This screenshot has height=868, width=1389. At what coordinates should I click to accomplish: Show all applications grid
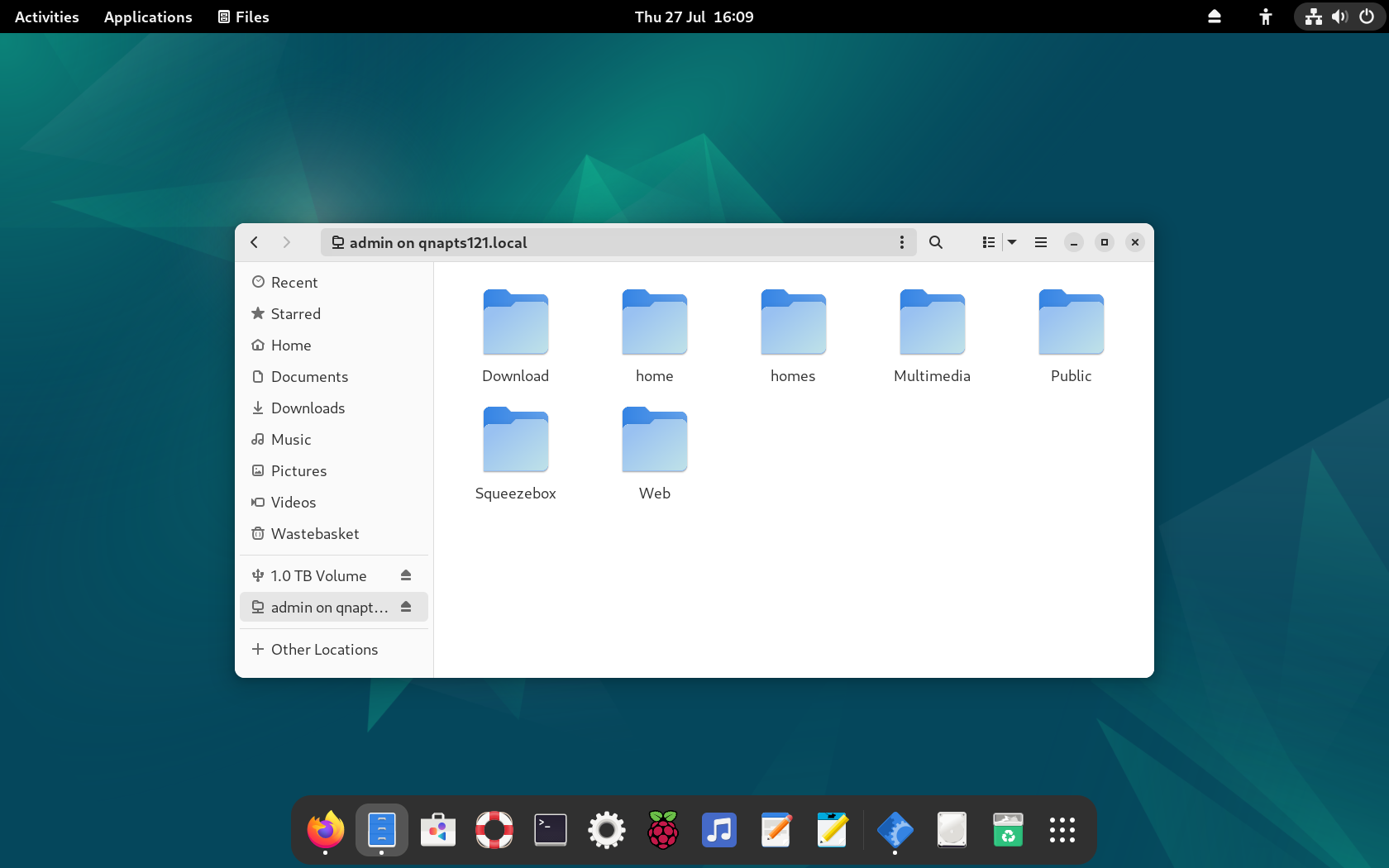[x=1062, y=830]
